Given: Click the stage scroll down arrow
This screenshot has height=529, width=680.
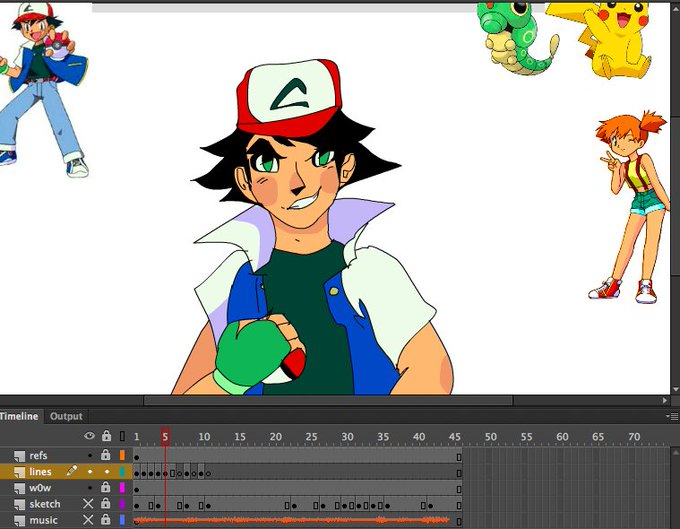Looking at the screenshot, I should pos(675,389).
